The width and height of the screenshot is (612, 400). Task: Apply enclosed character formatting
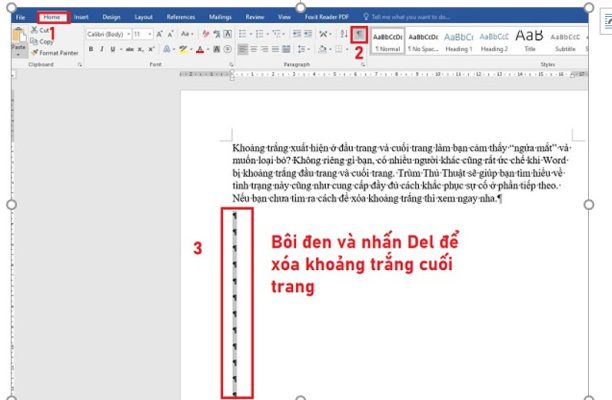(x=228, y=49)
